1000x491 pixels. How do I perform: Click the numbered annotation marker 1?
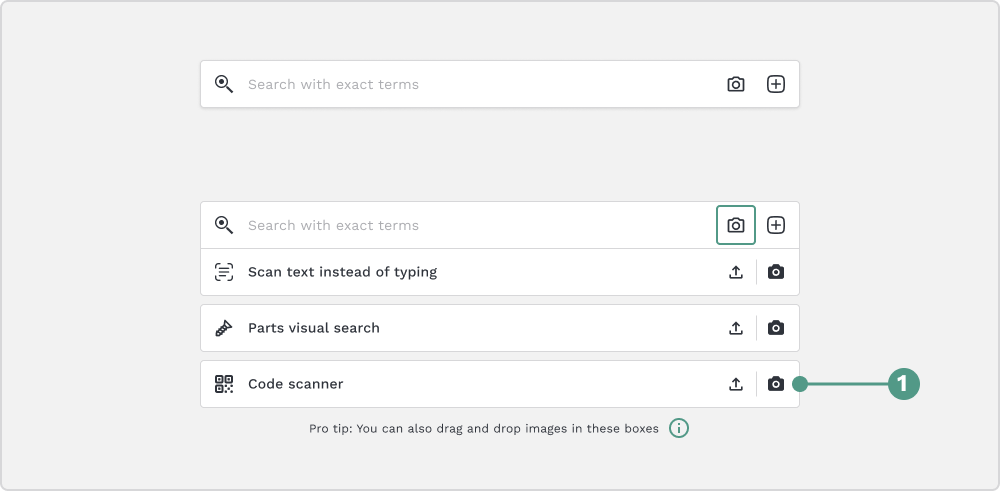tap(904, 384)
